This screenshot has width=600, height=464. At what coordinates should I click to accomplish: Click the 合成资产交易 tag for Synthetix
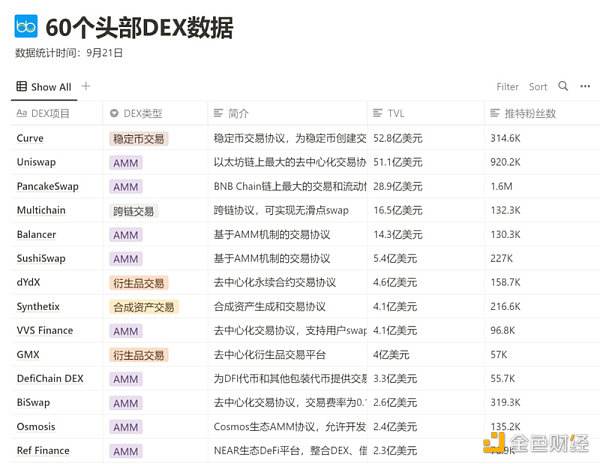point(144,307)
